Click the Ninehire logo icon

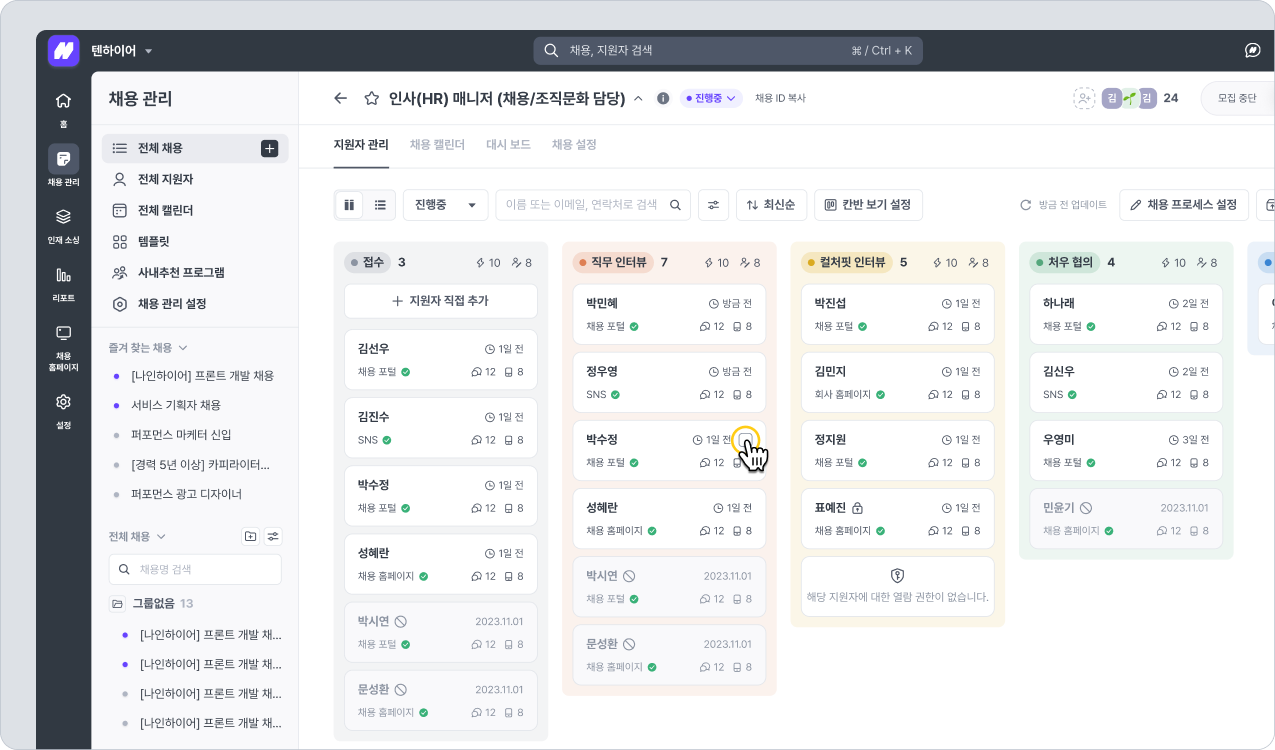[x=63, y=50]
